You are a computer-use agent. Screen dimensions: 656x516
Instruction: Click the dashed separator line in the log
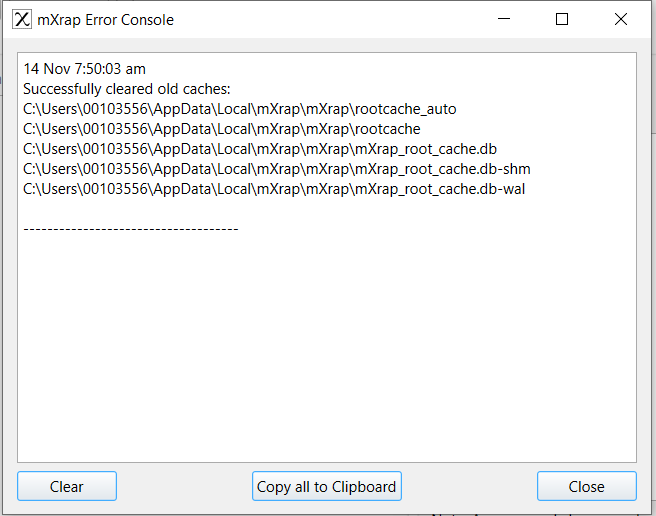pyautogui.click(x=130, y=229)
